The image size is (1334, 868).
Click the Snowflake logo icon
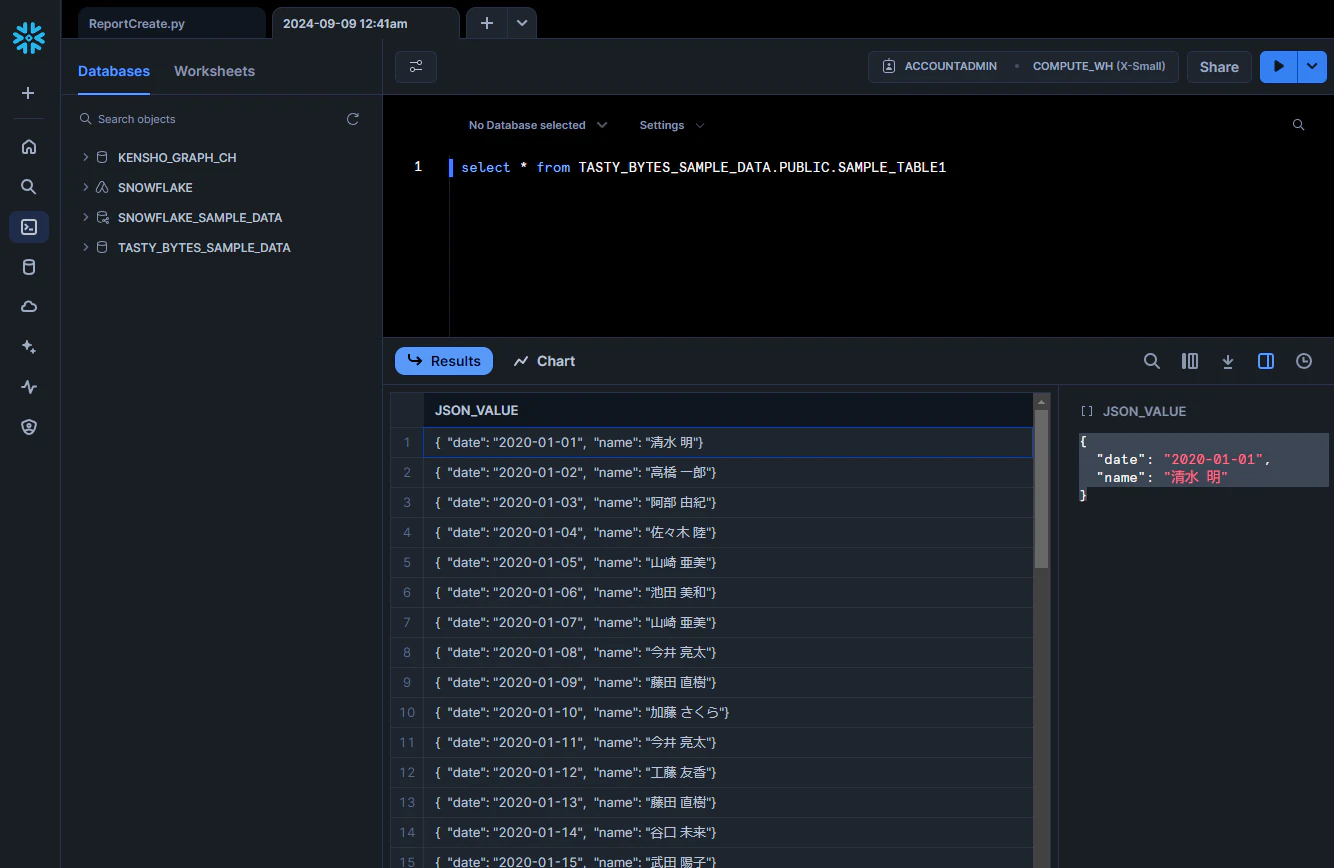tap(29, 38)
